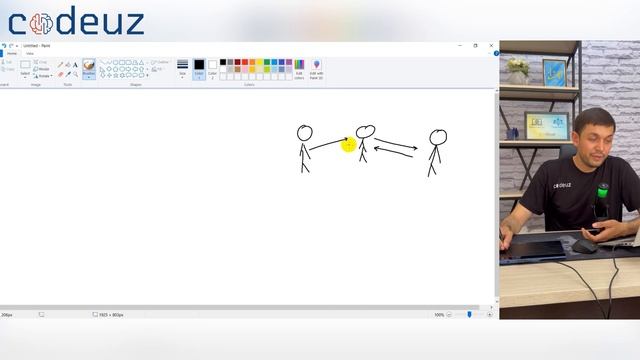Select the Magnifier tool

(76, 74)
